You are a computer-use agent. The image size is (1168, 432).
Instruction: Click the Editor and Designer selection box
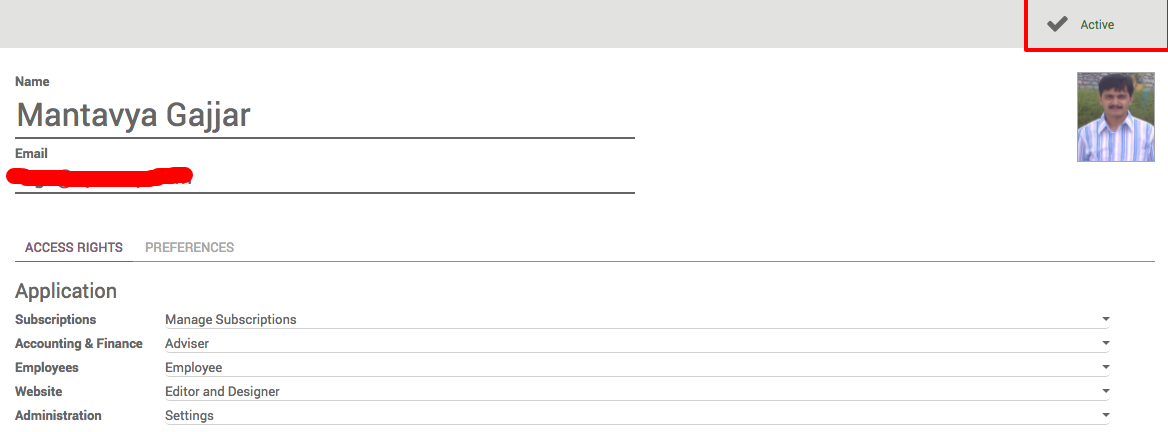(x=637, y=391)
